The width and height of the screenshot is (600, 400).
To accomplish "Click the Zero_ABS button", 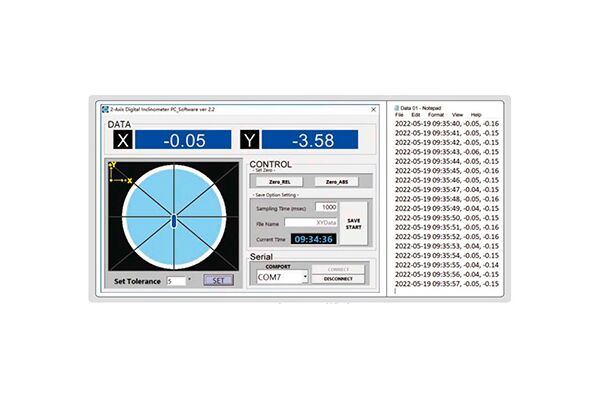I will click(x=337, y=182).
